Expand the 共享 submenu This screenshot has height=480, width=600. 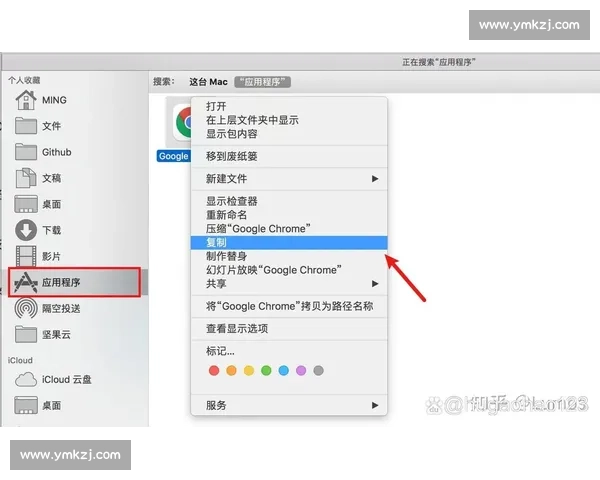(289, 284)
